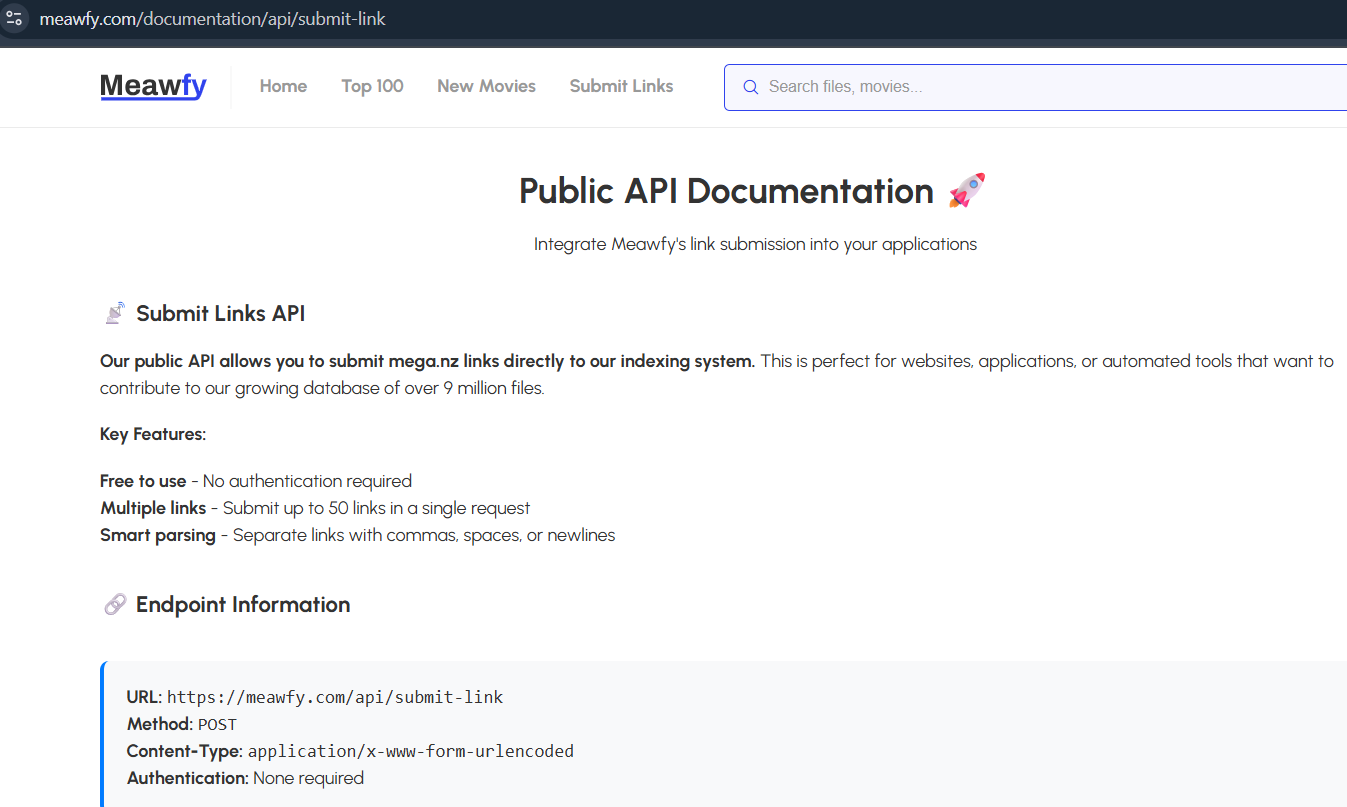
Task: Click the 'Multiple links' feature line
Action: point(315,508)
